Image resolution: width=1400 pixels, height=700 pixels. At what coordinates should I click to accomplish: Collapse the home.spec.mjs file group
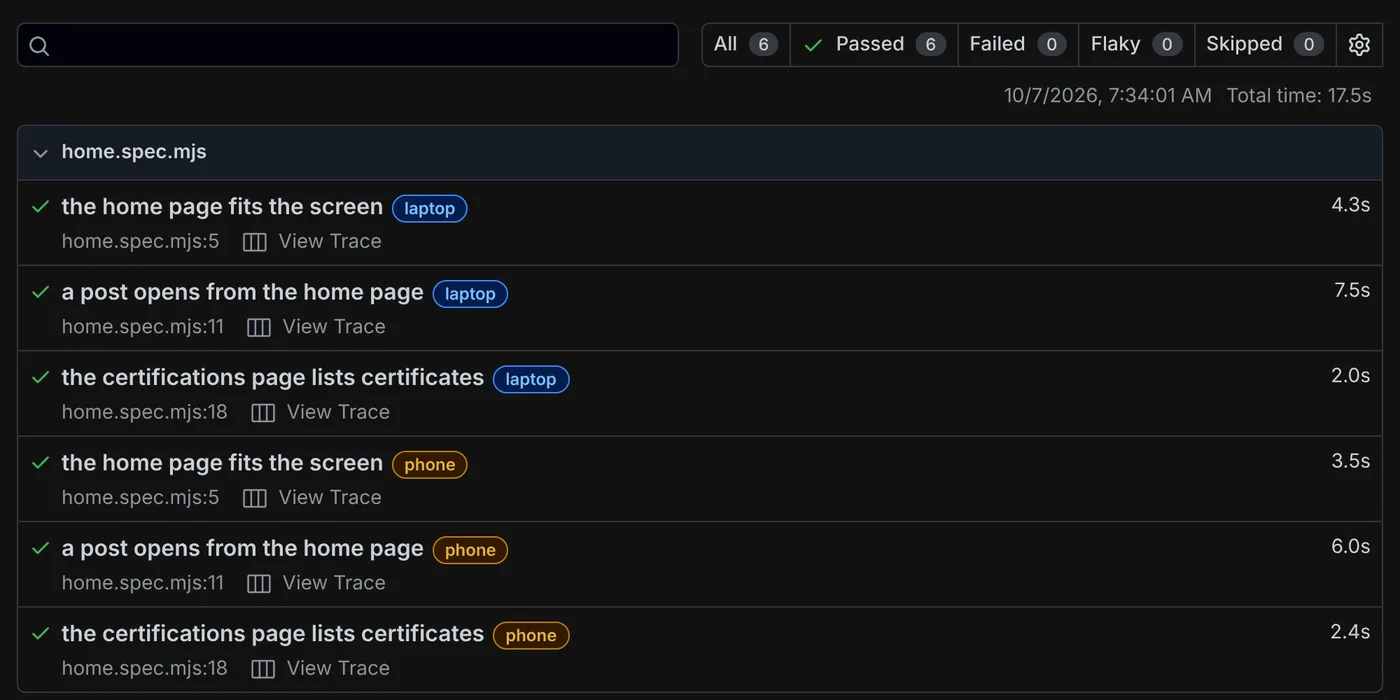41,153
